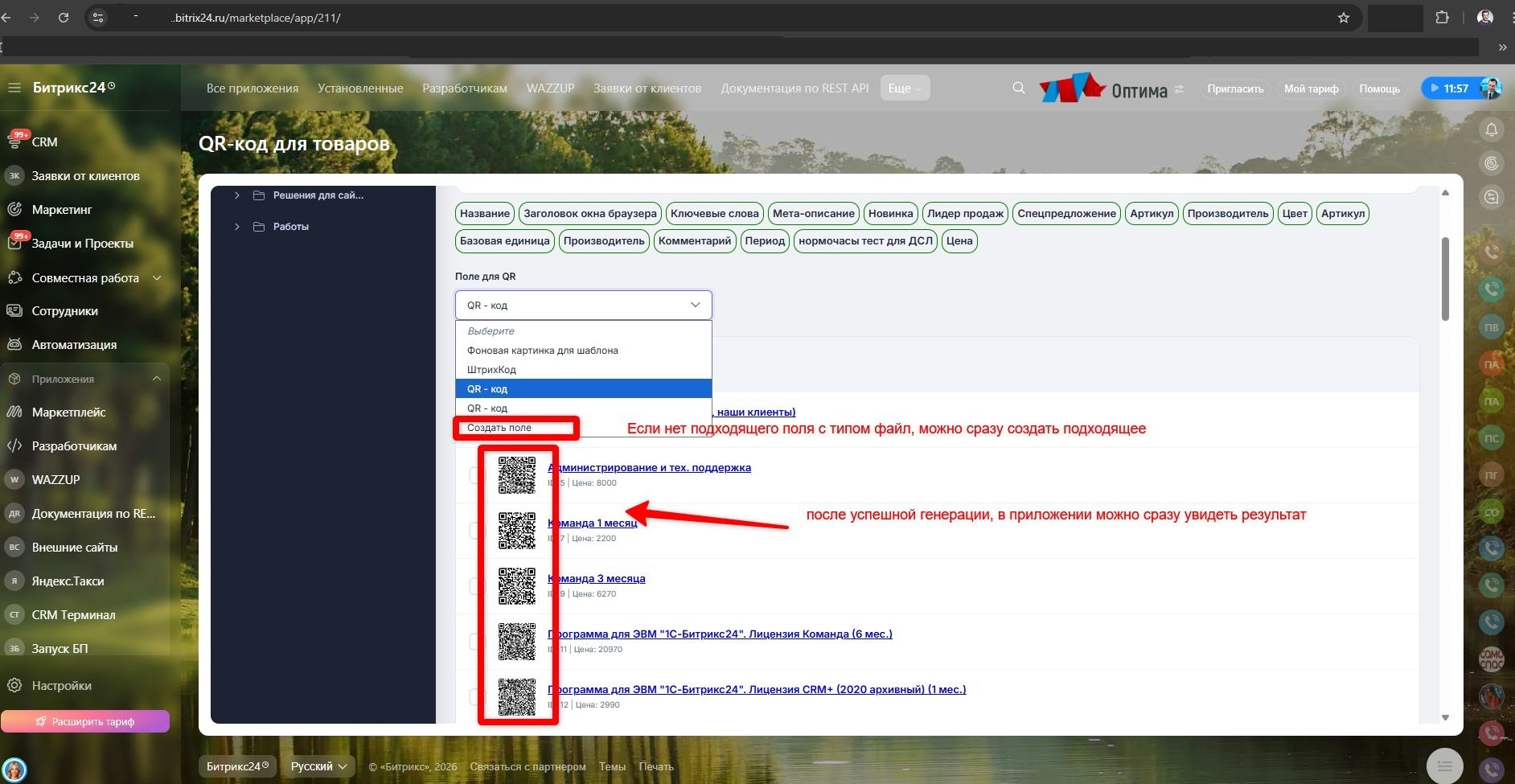
Task: Bookmark page with the star icon
Action: 1343,18
